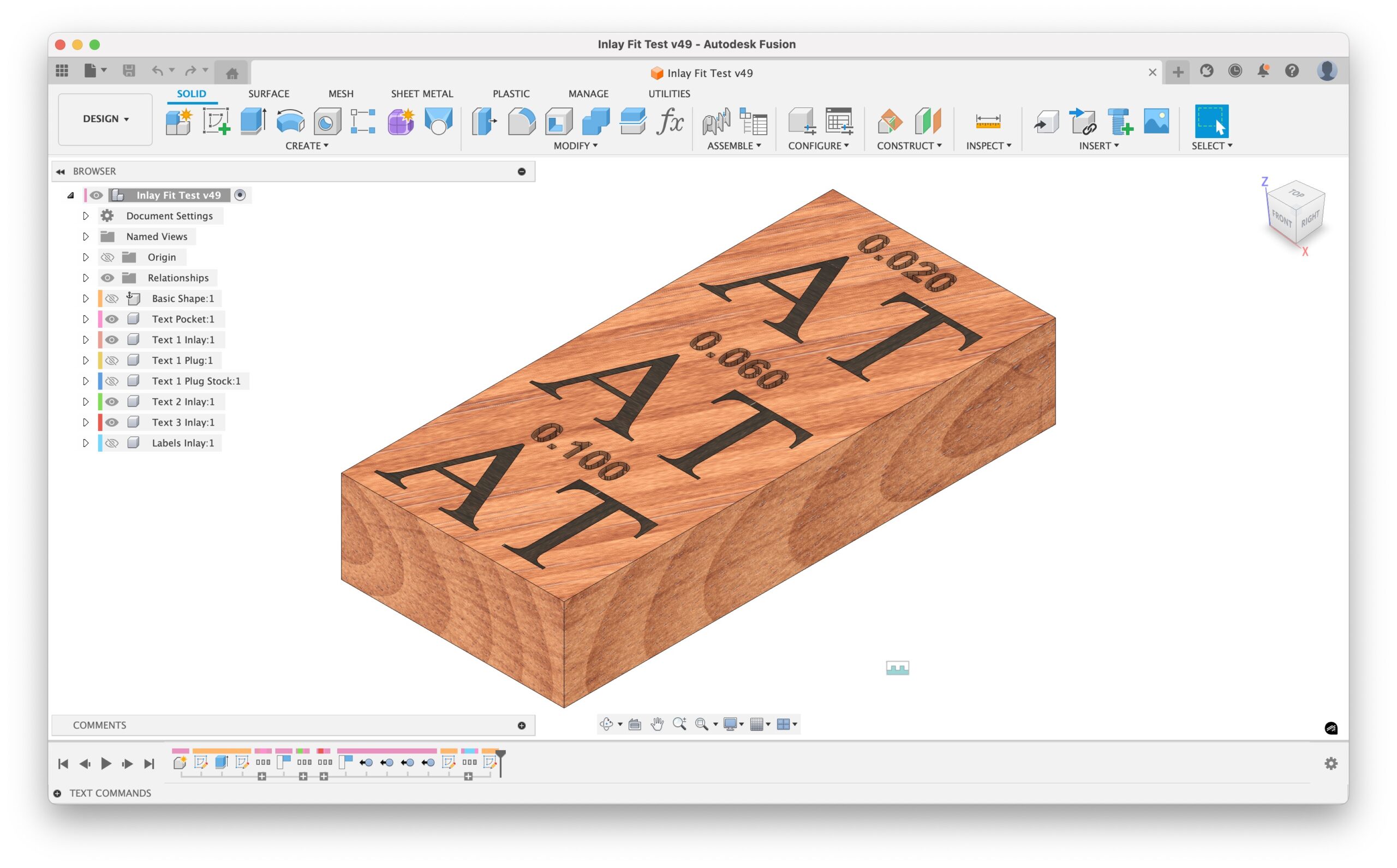Click the Create Sketch icon

point(217,121)
